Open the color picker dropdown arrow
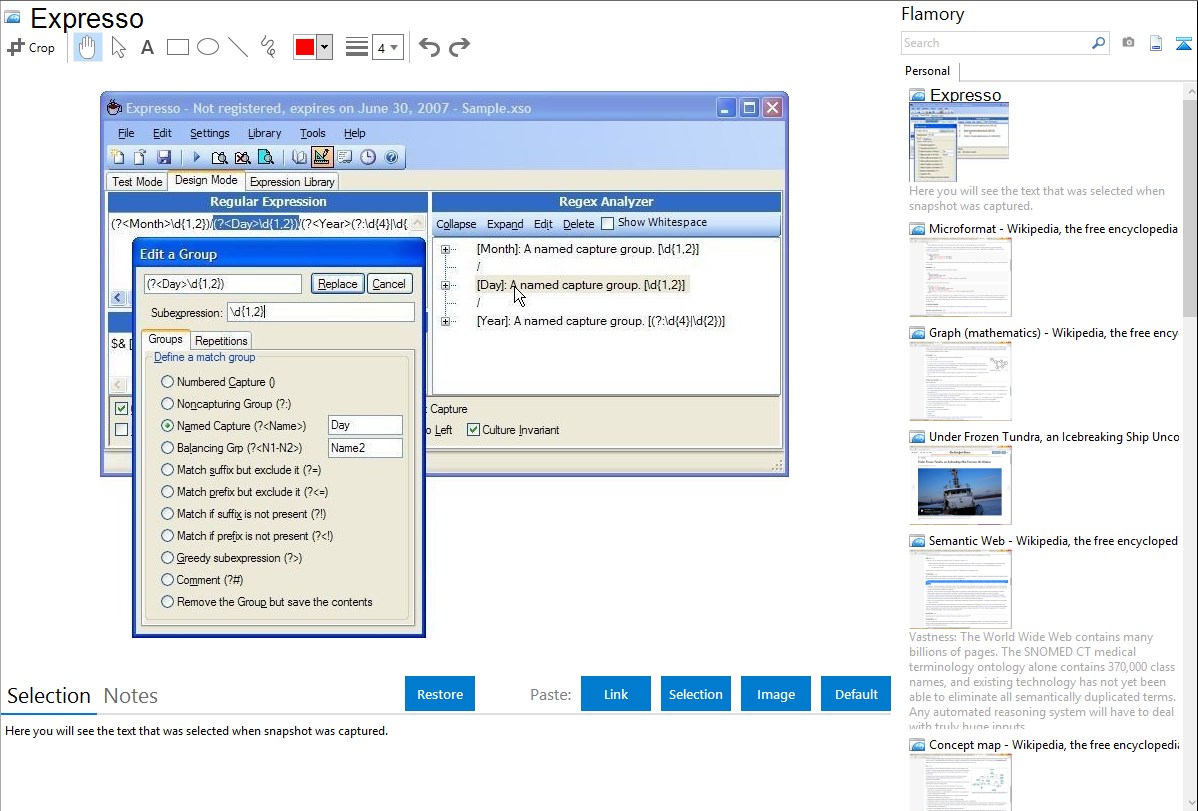This screenshot has width=1198, height=811. [324, 47]
